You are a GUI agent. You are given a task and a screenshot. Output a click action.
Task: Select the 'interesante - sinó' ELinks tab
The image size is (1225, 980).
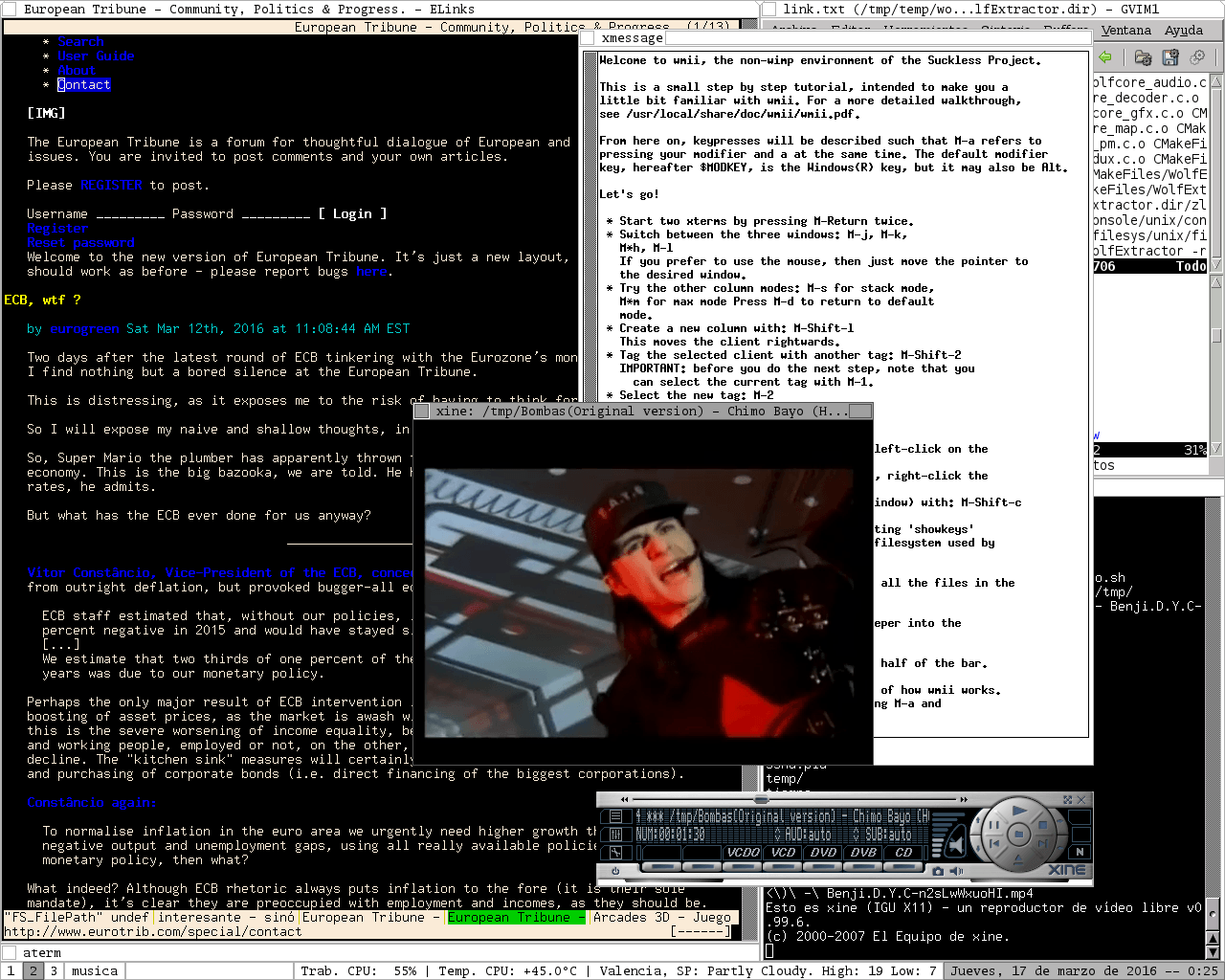(x=226, y=917)
